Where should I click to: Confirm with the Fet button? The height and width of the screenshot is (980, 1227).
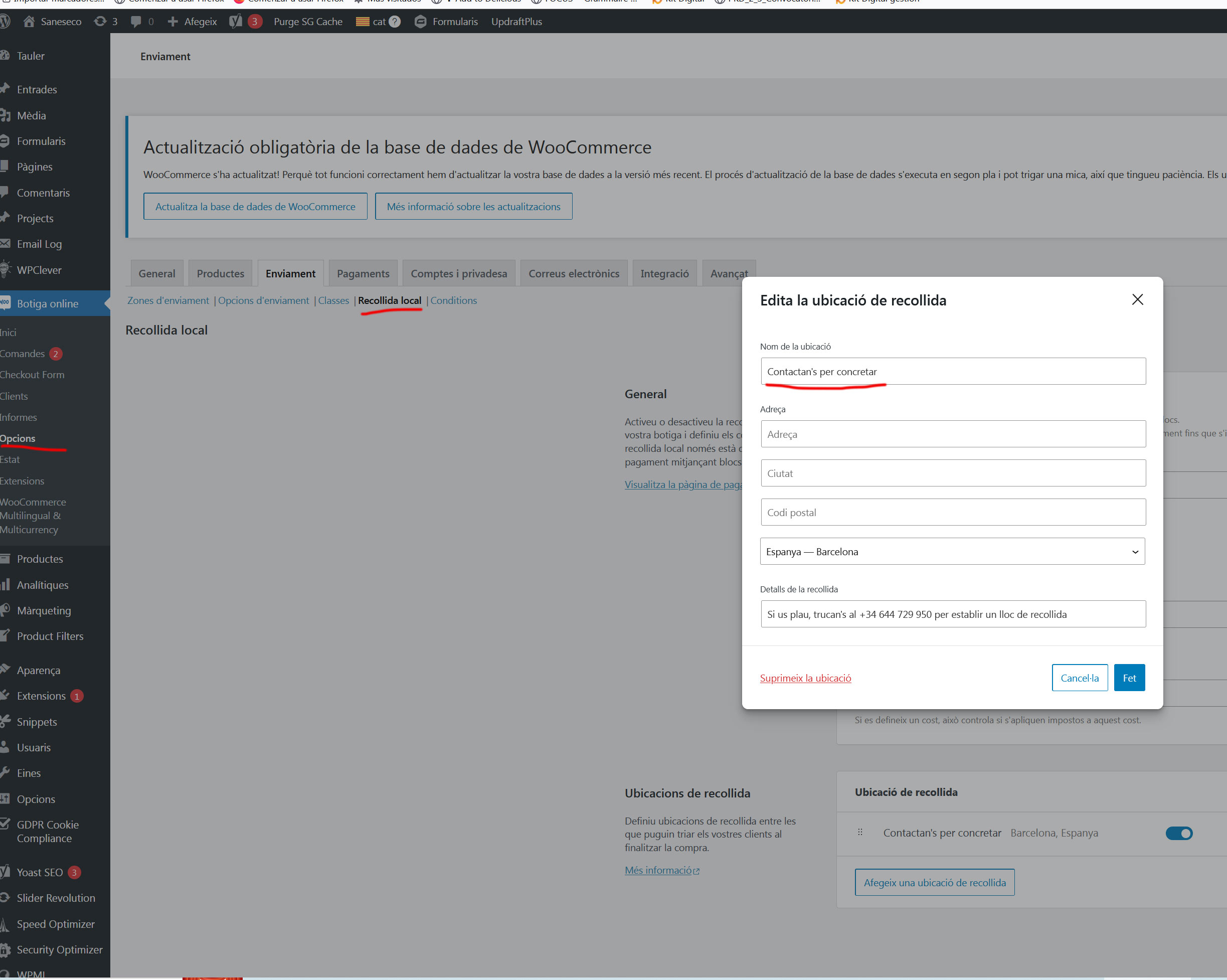tap(1129, 678)
